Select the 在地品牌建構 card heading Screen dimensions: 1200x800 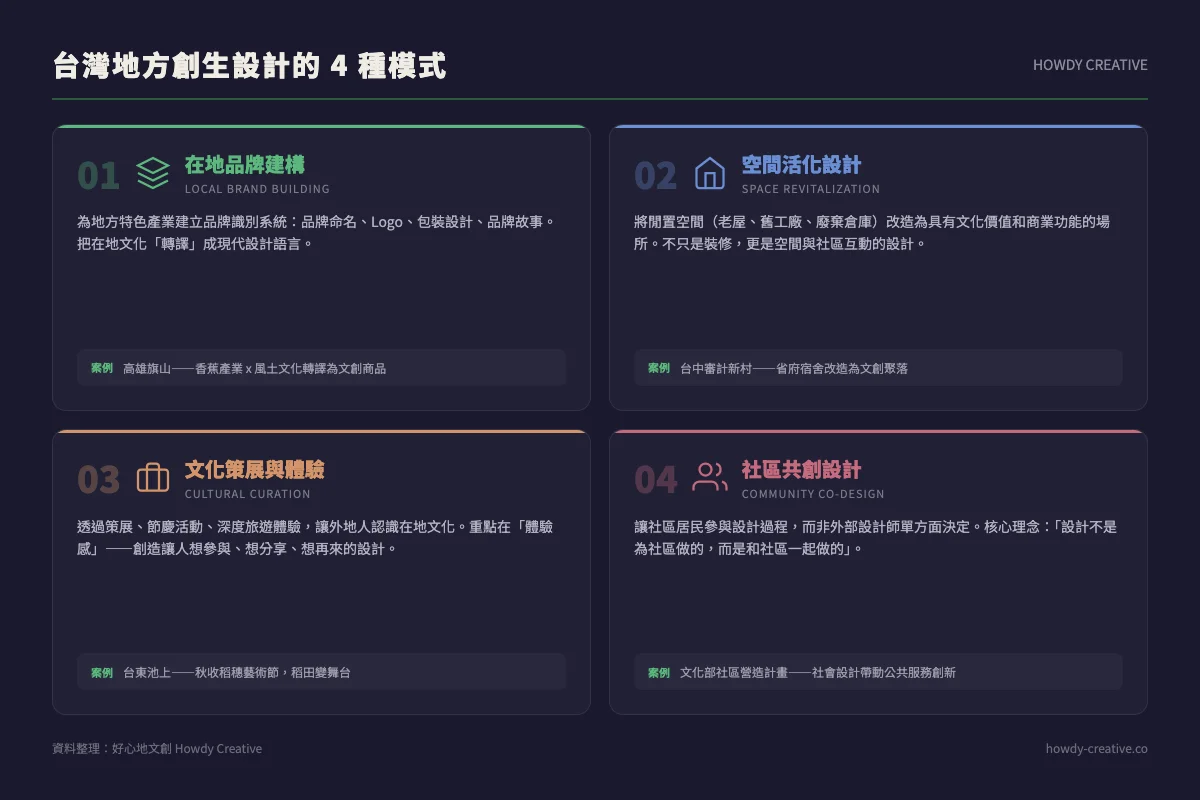(246, 164)
